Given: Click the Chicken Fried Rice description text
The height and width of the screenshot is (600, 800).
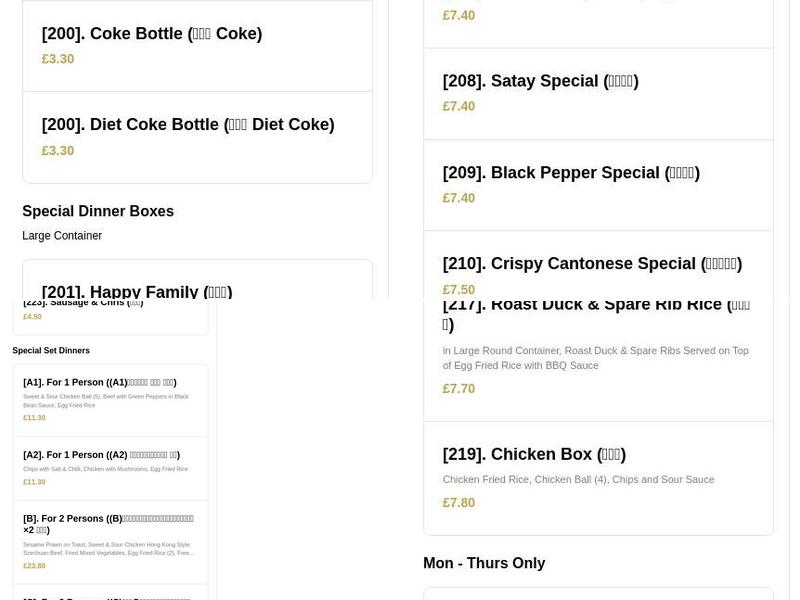Looking at the screenshot, I should 578,479.
